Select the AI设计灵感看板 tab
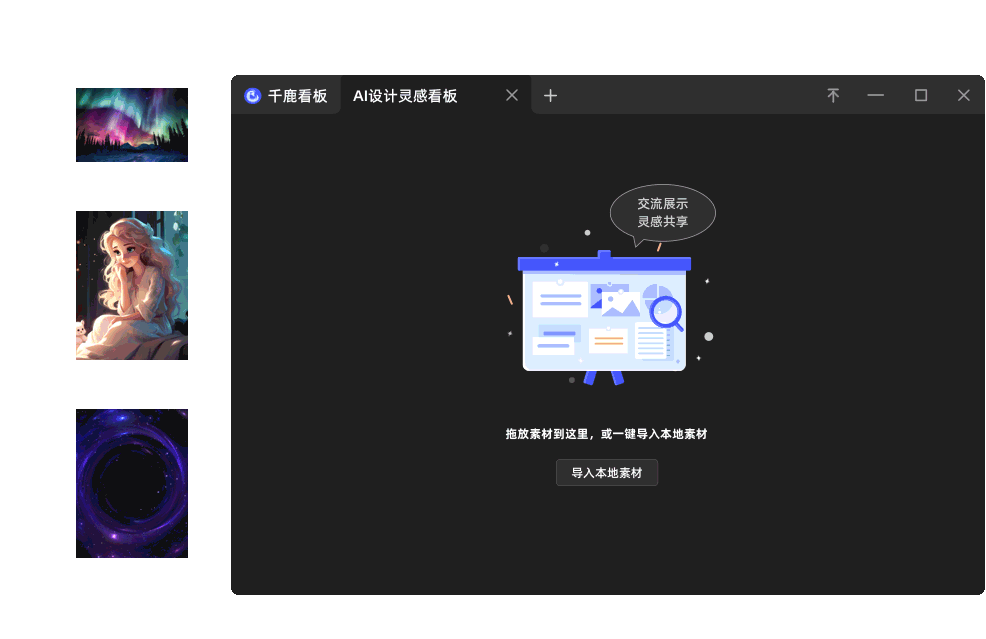 (405, 95)
